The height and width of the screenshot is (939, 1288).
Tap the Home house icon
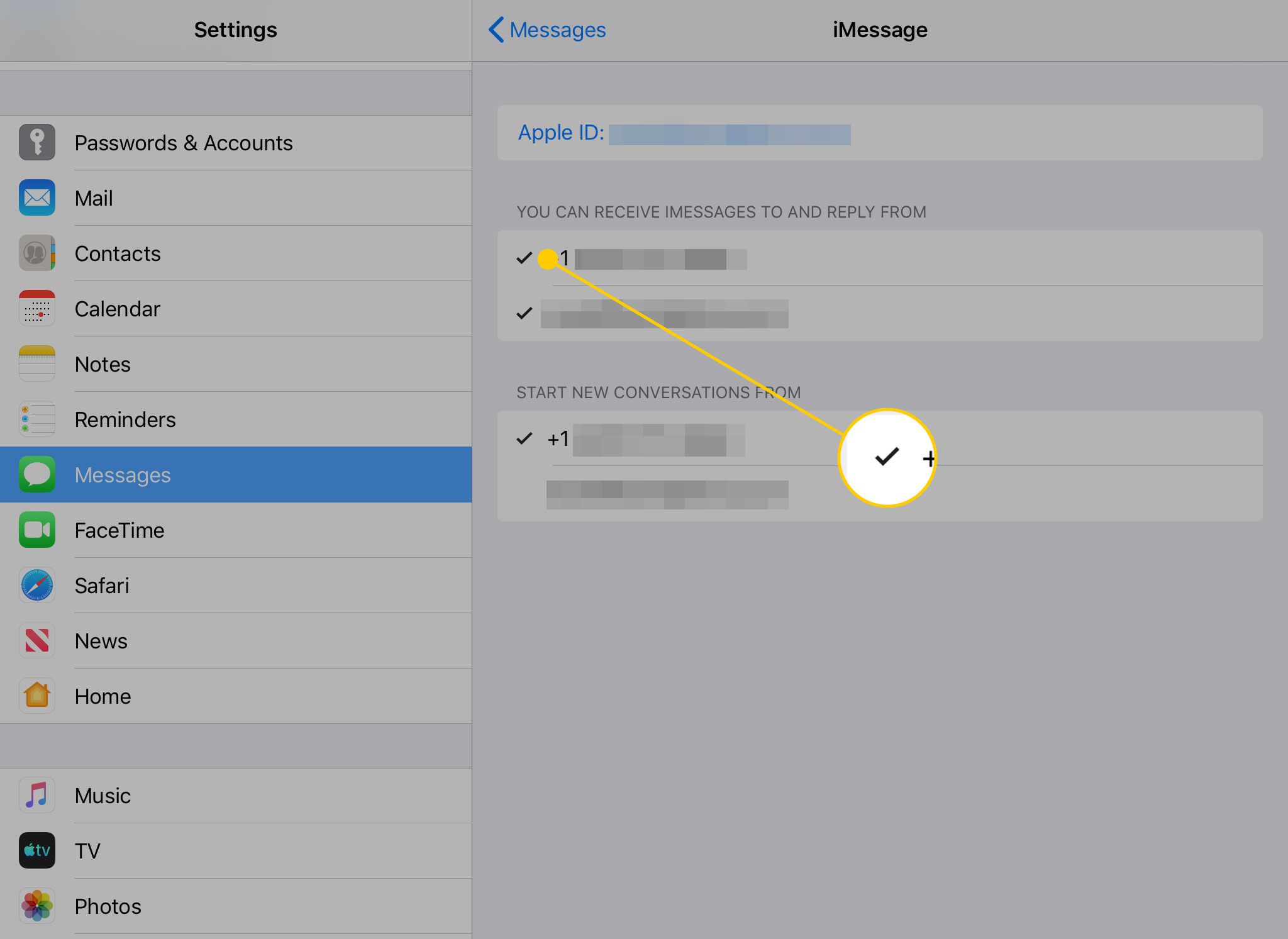37,696
